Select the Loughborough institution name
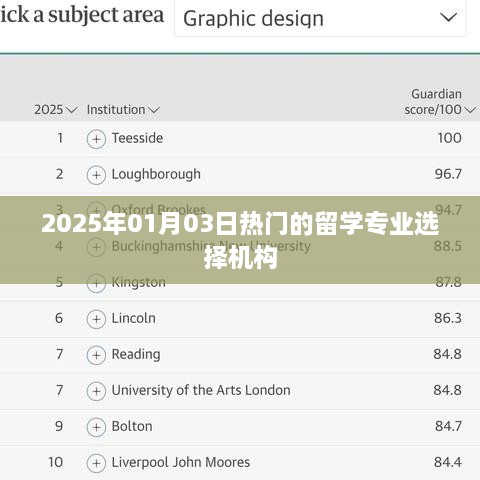The image size is (480, 480). click(156, 174)
